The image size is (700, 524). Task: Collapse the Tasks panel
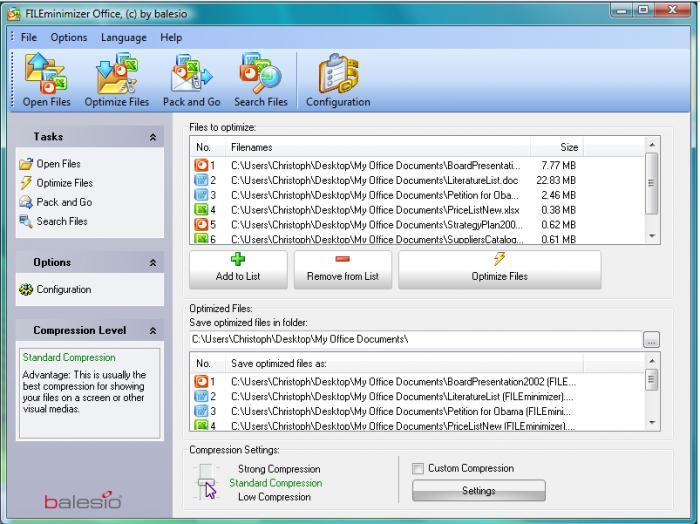153,137
